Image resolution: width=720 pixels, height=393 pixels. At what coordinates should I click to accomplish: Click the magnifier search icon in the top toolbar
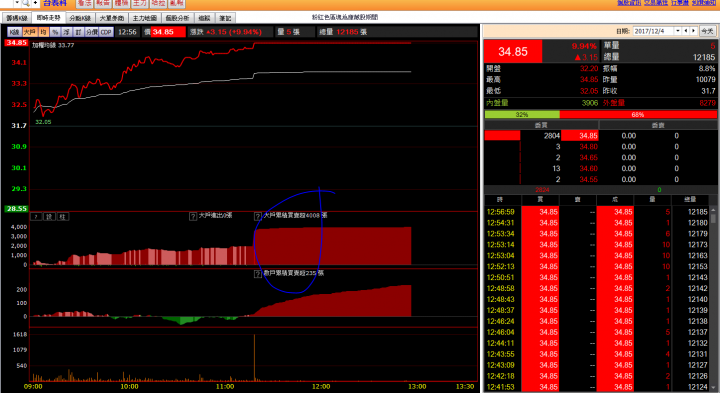coord(26,3)
